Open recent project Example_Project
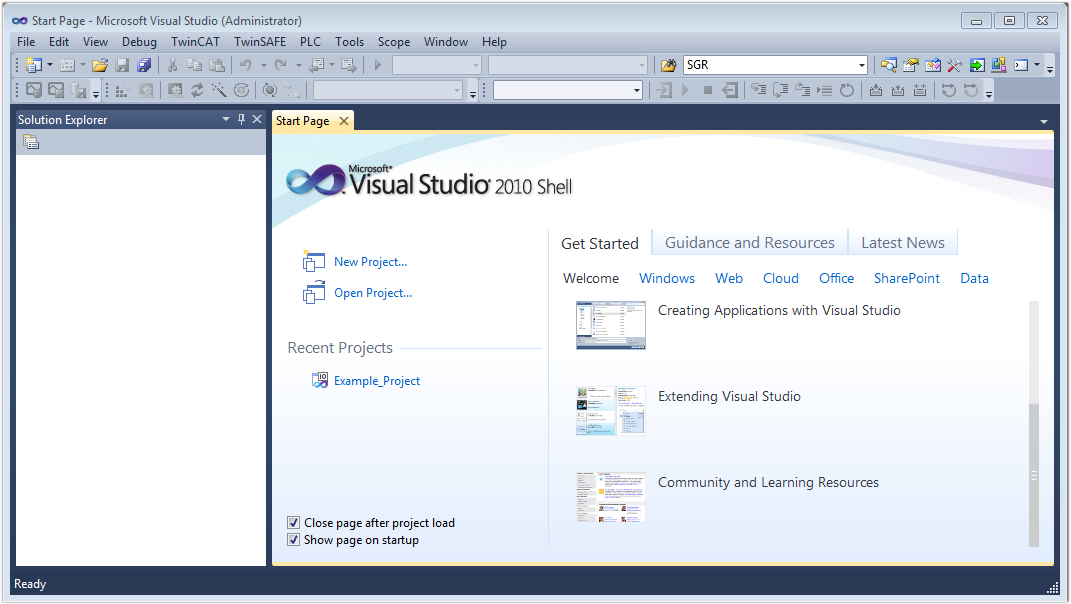Screen dimensions: 1071x604 click(x=377, y=381)
